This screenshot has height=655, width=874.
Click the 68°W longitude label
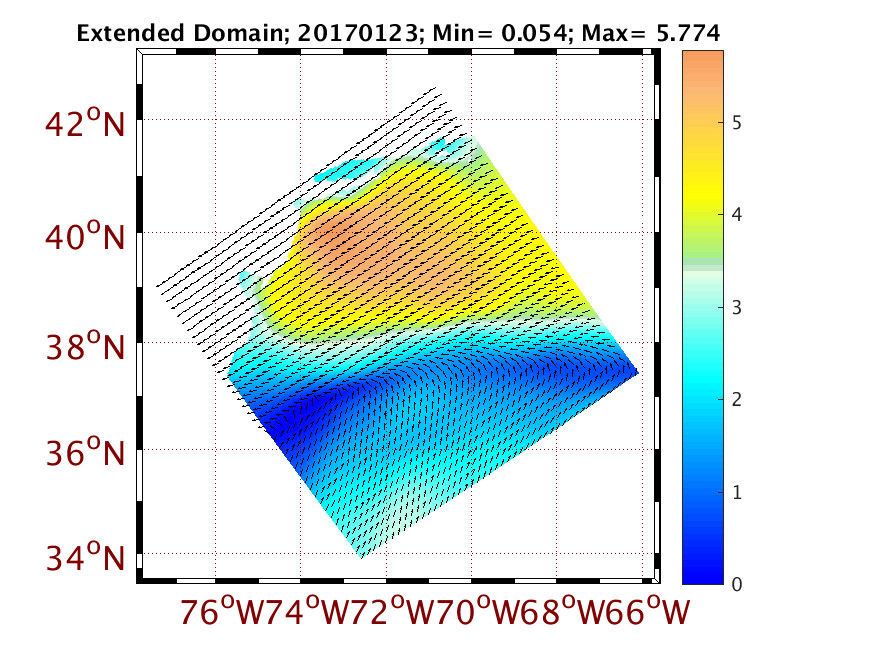coord(563,612)
